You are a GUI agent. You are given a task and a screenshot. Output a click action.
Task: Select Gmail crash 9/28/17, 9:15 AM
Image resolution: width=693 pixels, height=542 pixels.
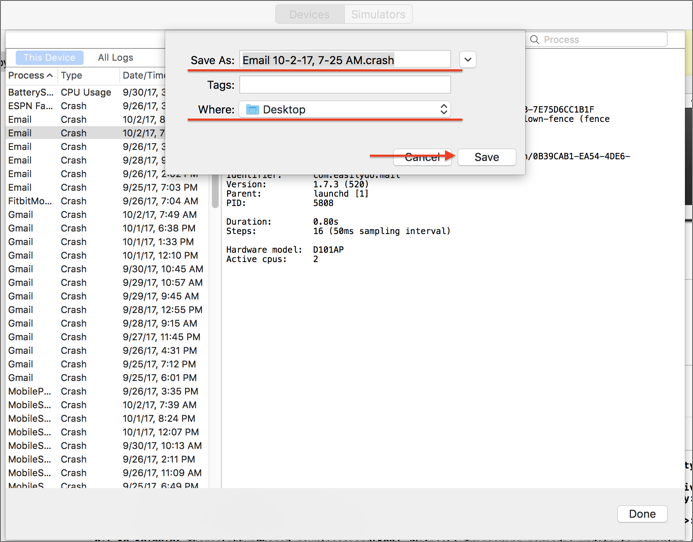tap(107, 324)
